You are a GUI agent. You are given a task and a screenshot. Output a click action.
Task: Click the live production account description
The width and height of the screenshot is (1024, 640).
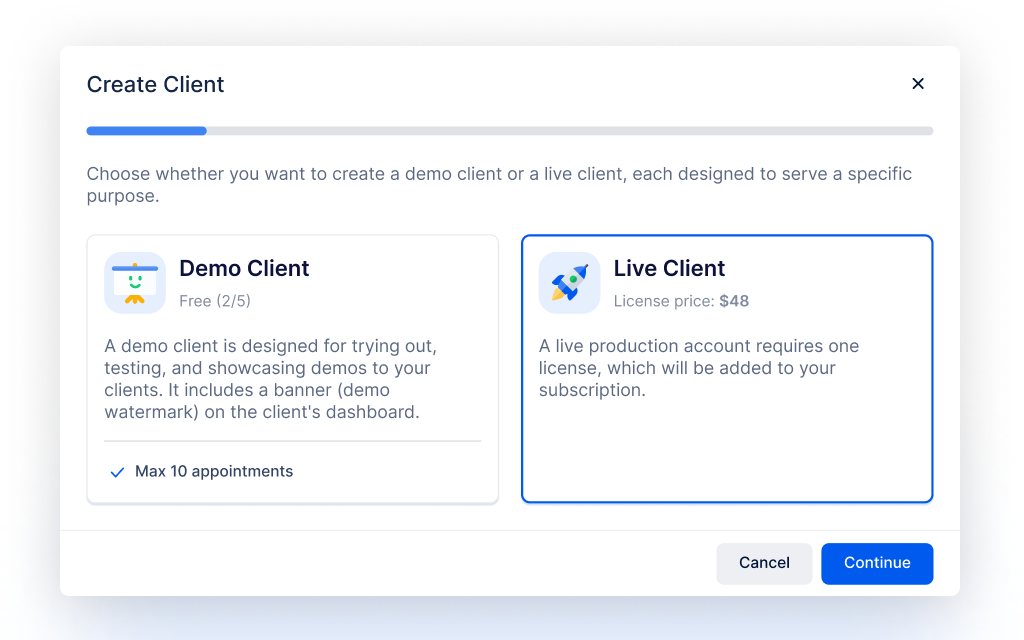tap(699, 368)
